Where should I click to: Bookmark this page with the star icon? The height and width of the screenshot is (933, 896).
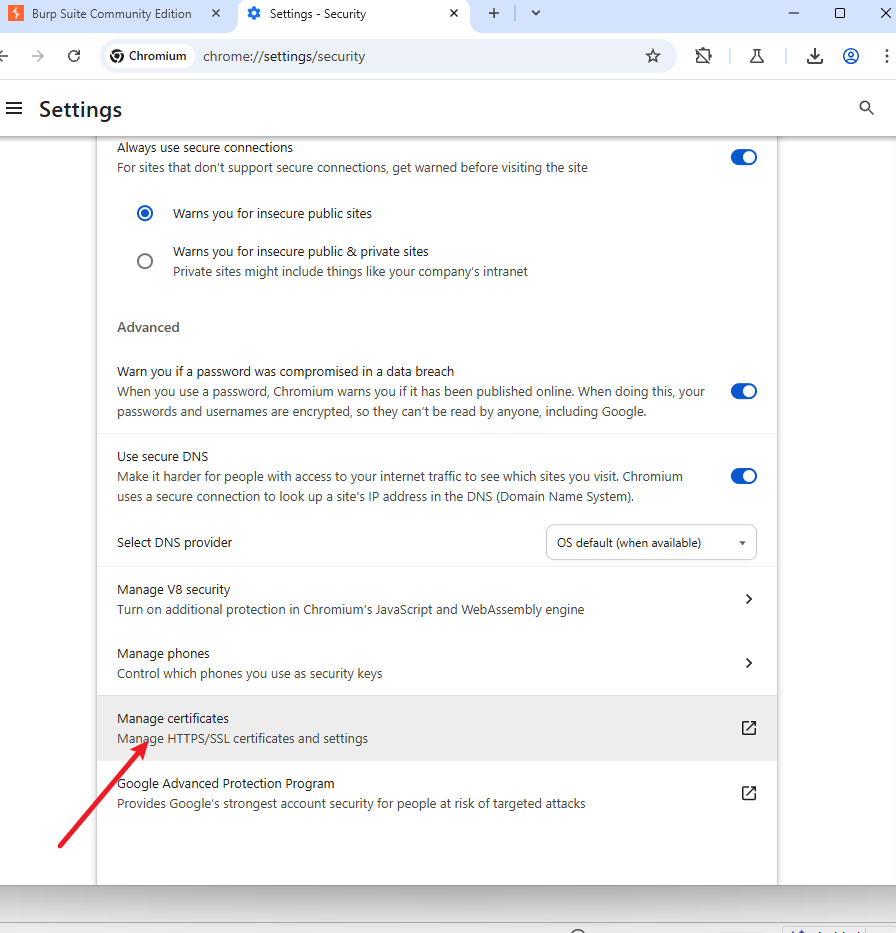click(x=653, y=56)
